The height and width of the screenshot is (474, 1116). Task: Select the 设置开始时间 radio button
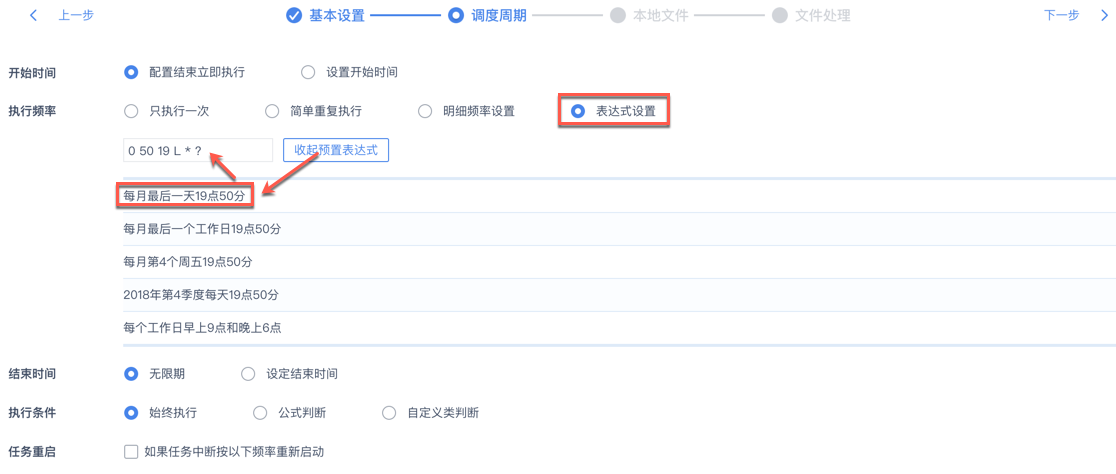coord(308,72)
